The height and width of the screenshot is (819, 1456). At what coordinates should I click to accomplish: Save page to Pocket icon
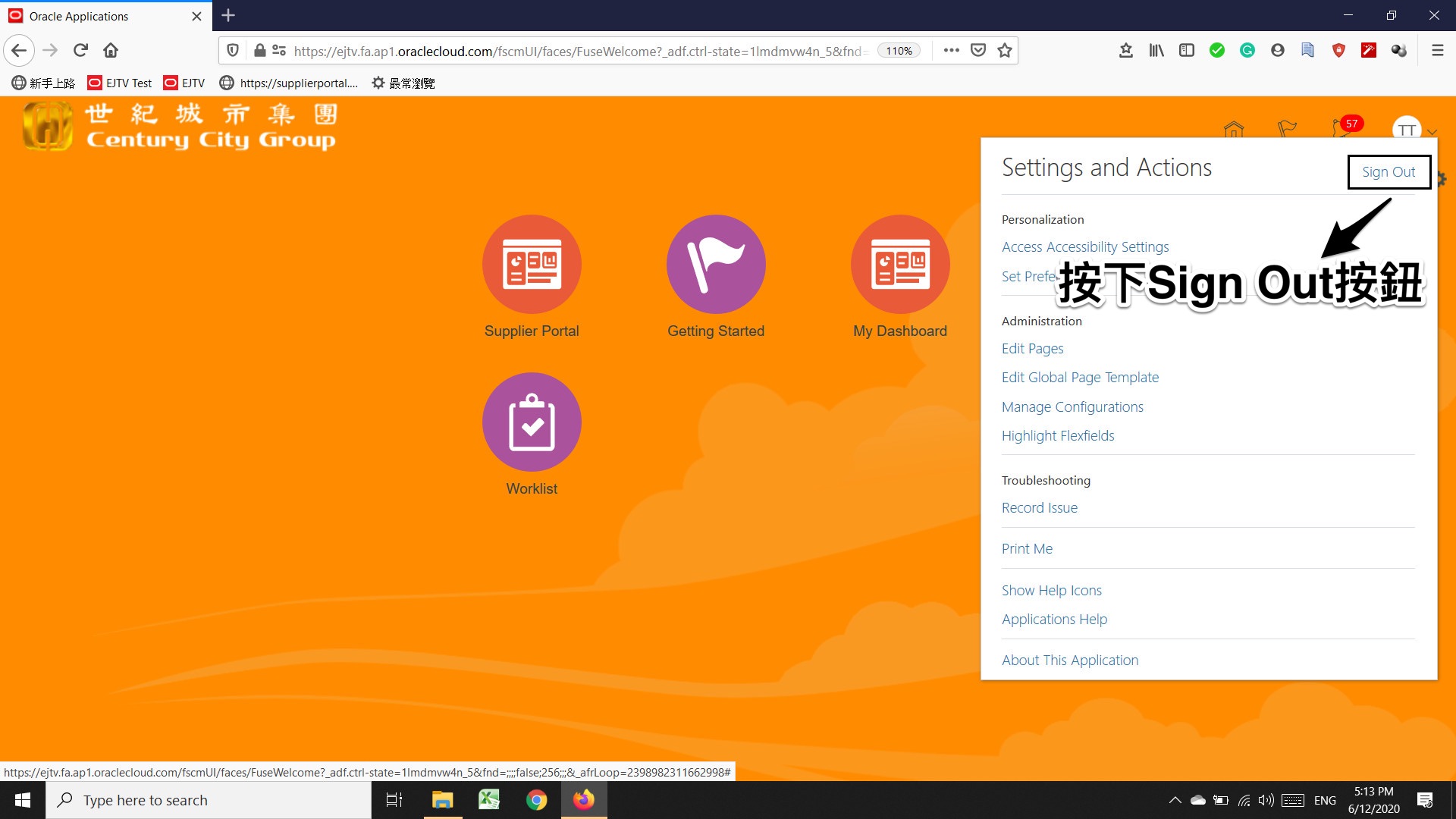[978, 51]
